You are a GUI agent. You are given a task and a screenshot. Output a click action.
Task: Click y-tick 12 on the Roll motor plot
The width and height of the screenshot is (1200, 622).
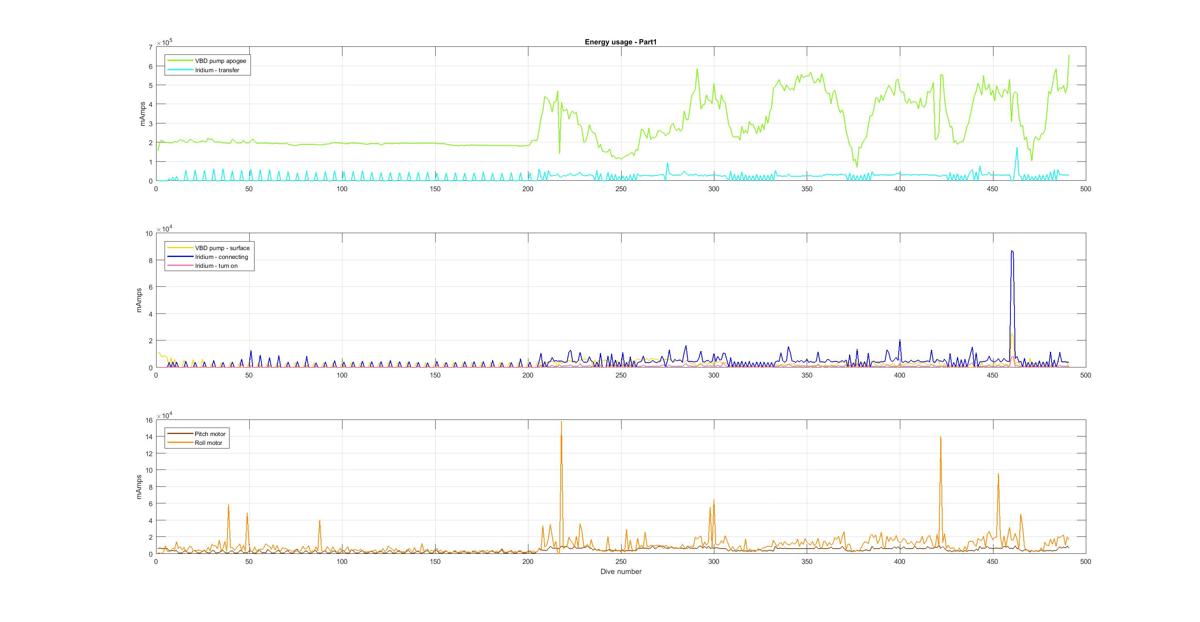coord(148,453)
